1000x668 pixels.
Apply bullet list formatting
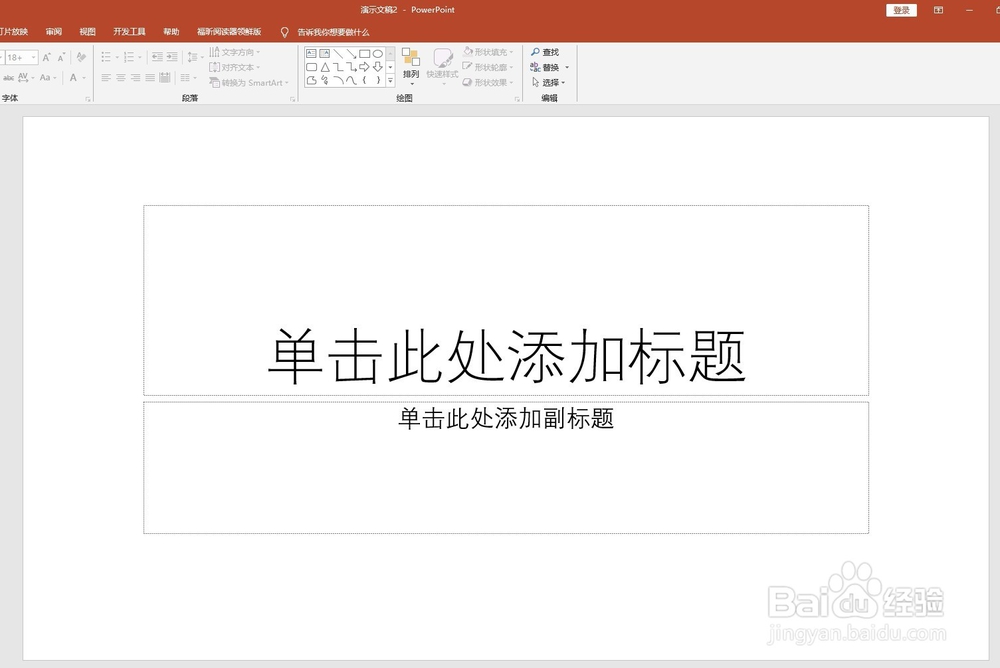[106, 57]
